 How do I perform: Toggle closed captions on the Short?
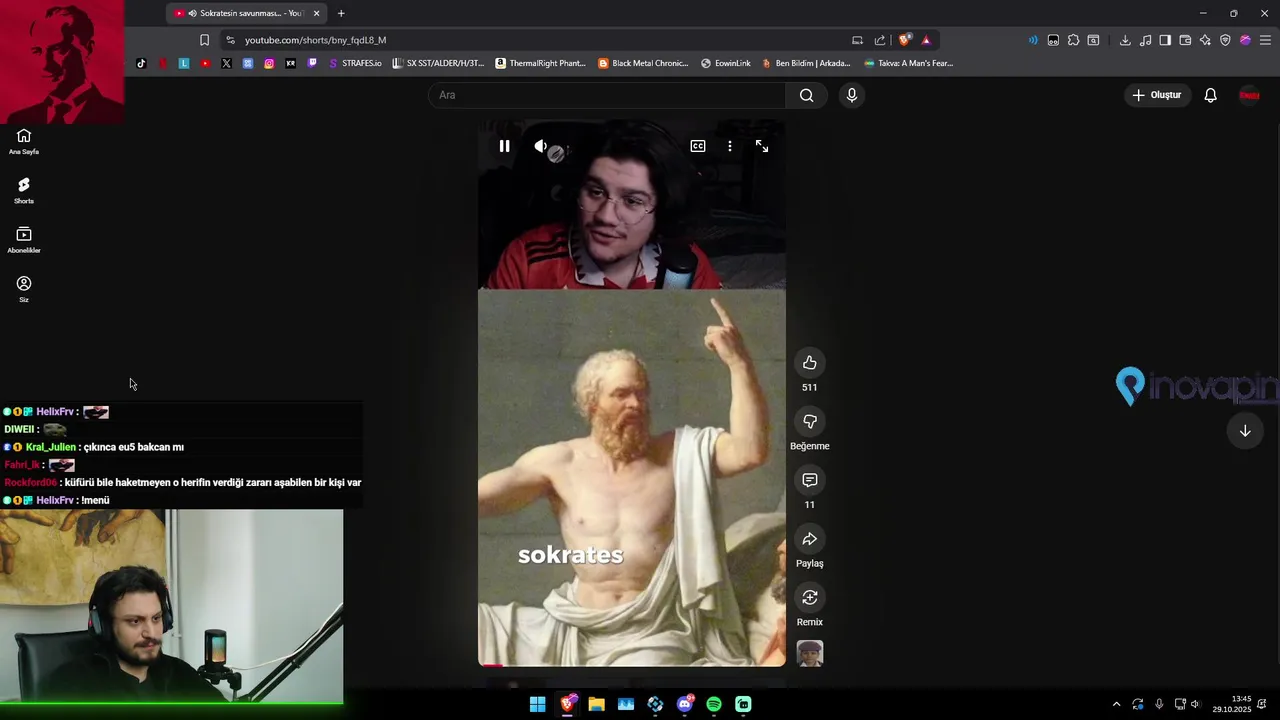698,146
